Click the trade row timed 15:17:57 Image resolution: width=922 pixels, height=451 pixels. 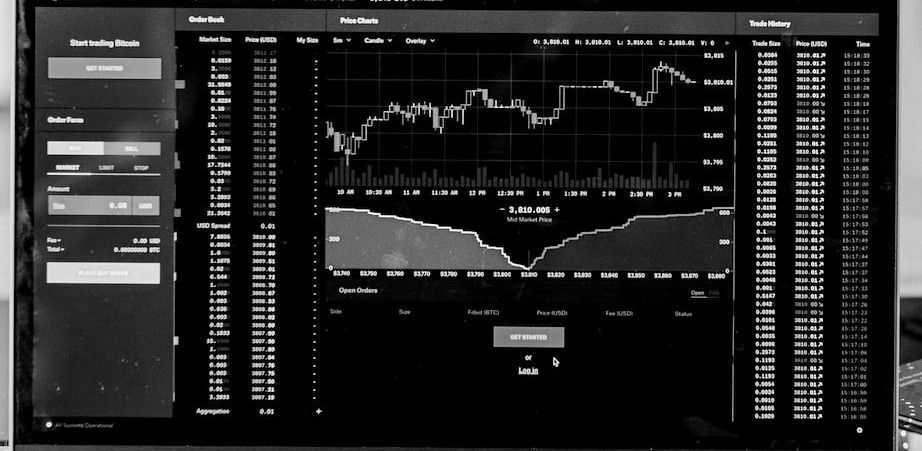coord(813,208)
